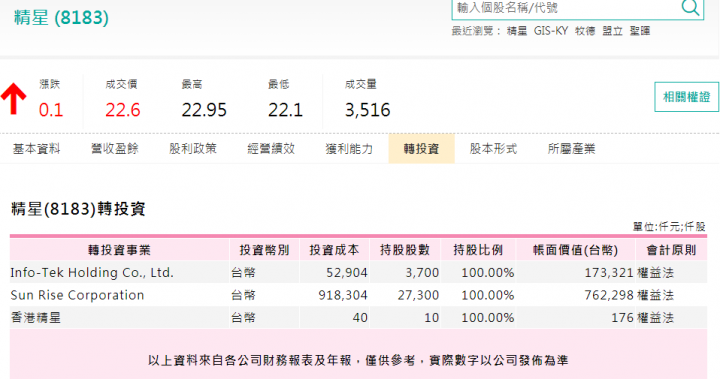
Task: Click the search magnifier icon
Action: pyautogui.click(x=690, y=8)
